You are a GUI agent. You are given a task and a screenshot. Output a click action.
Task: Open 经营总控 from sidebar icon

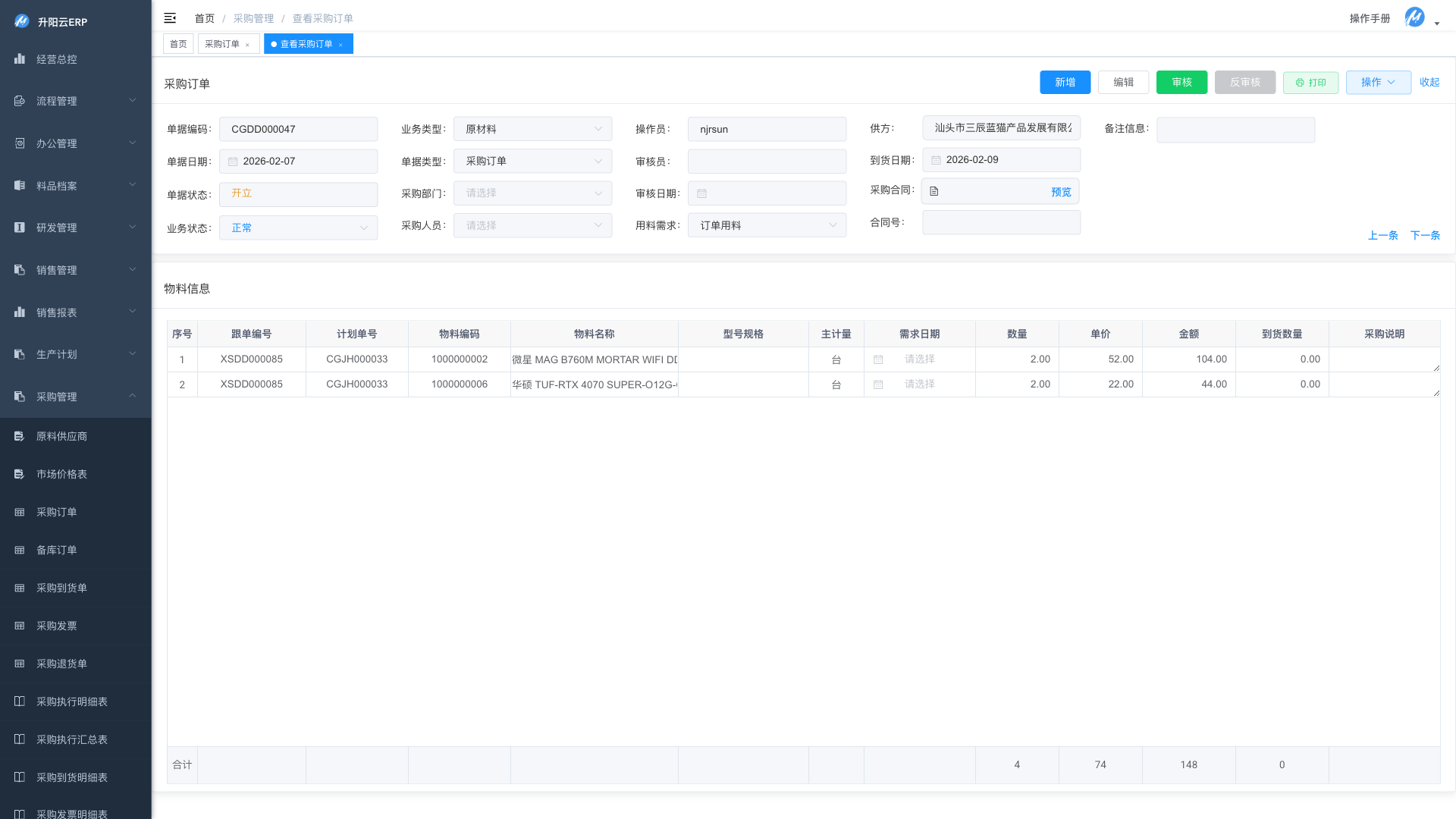(x=20, y=59)
